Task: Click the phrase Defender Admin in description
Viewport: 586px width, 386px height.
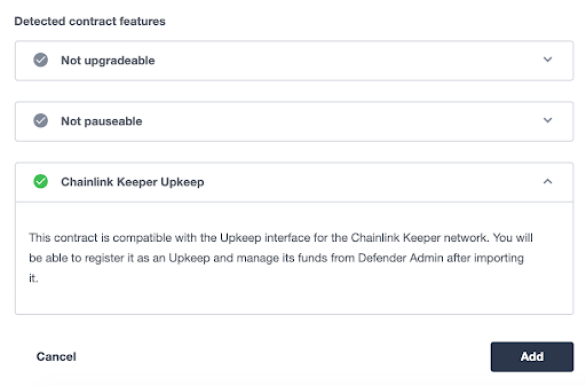Action: (x=401, y=258)
